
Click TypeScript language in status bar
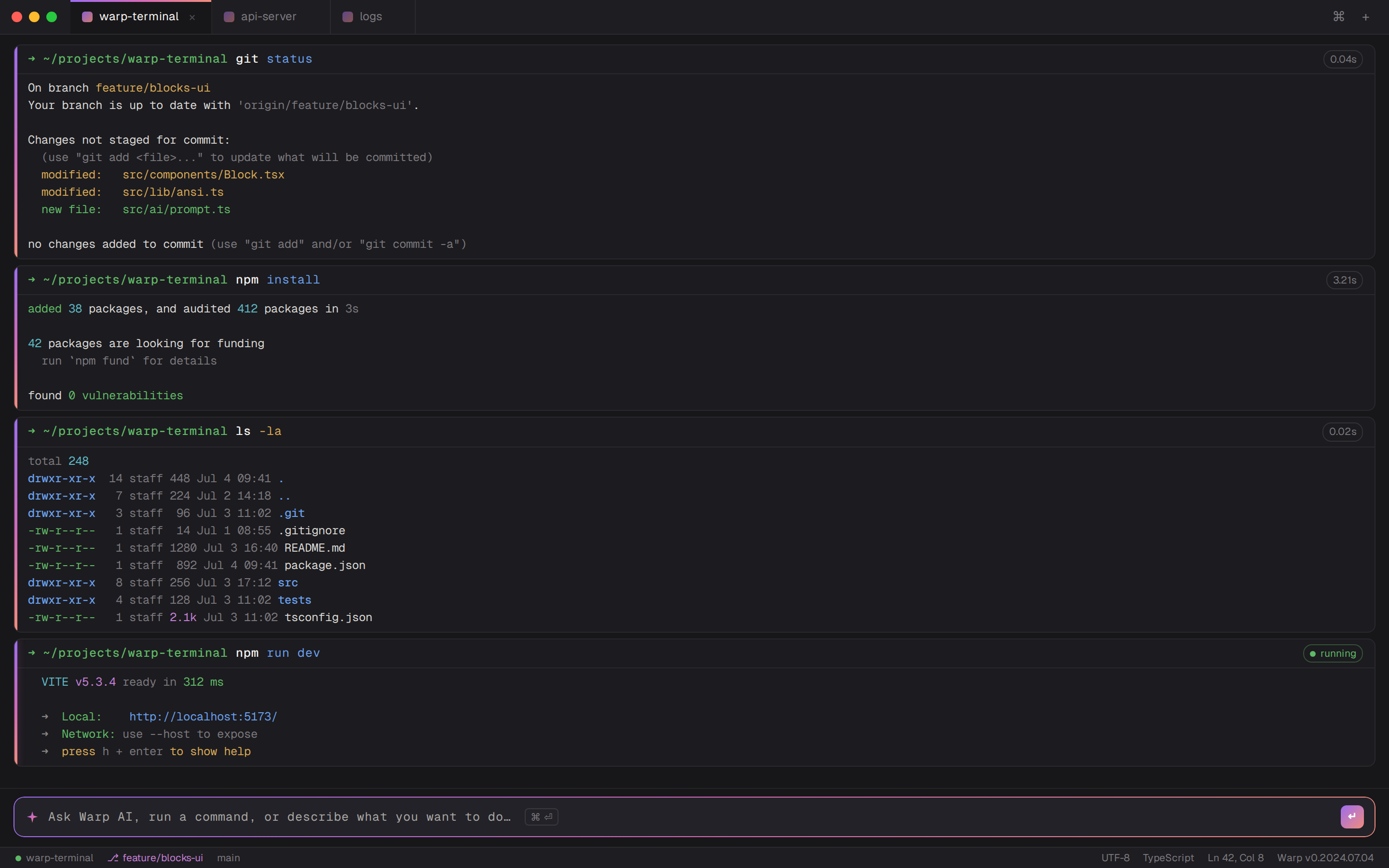tap(1168, 858)
